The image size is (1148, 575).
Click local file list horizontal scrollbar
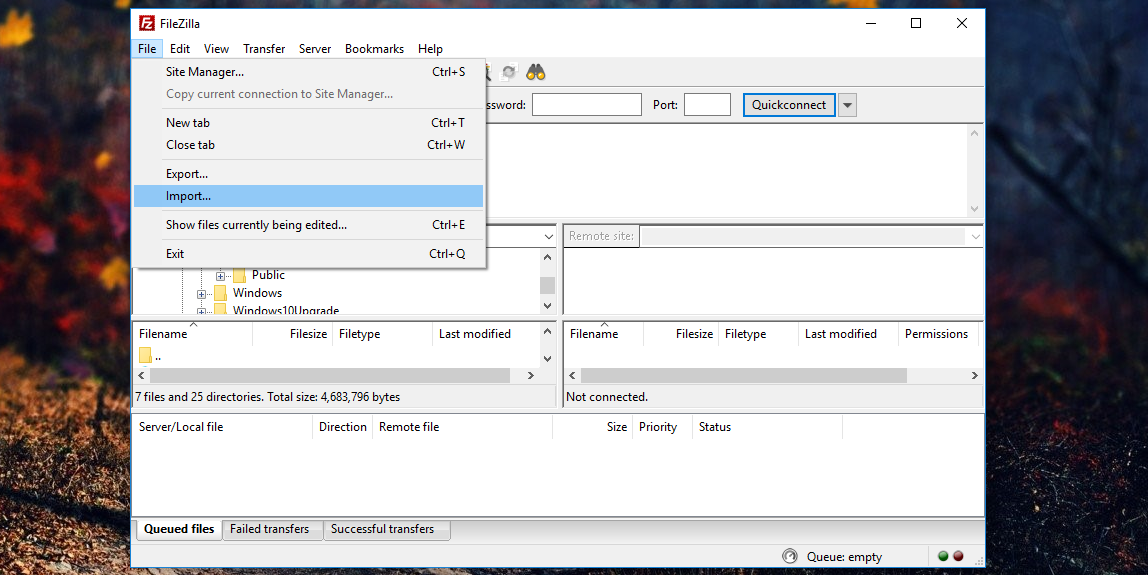click(329, 375)
